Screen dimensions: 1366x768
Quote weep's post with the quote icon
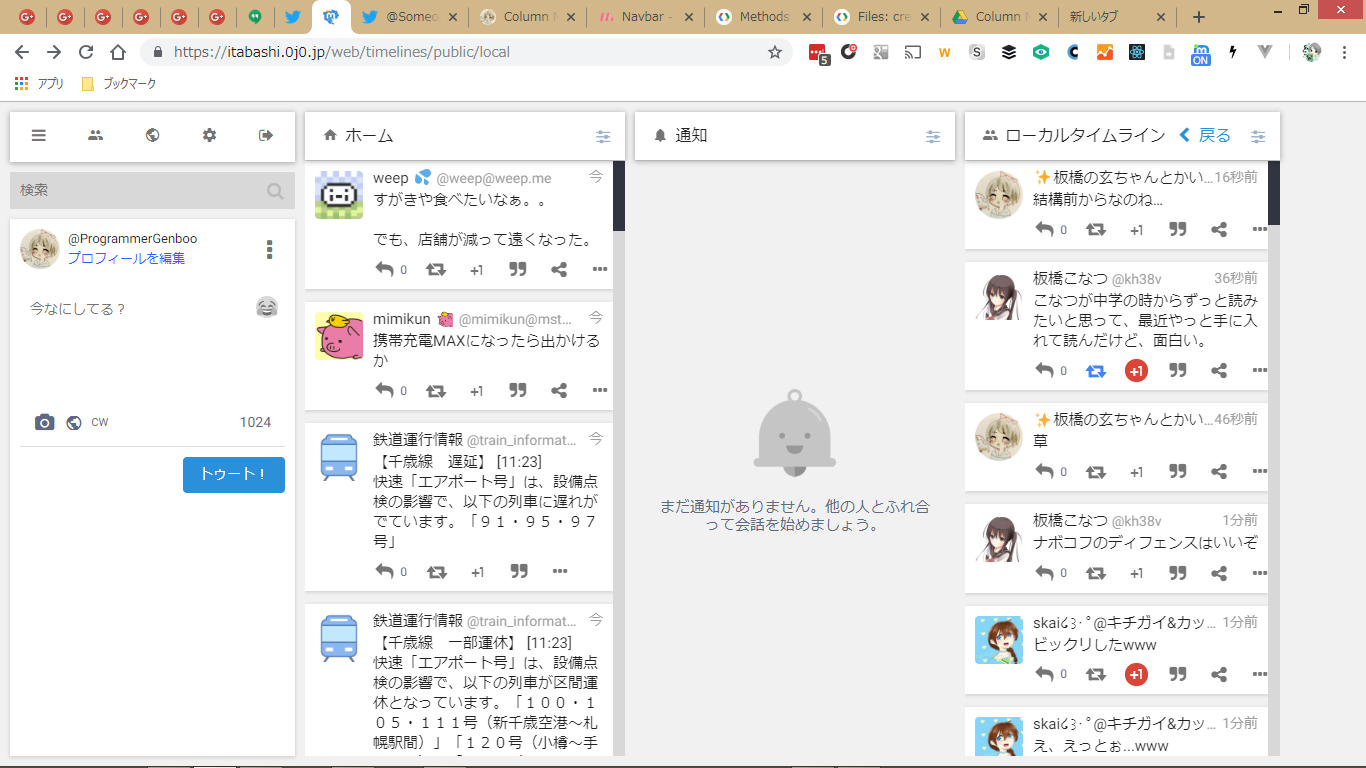pyautogui.click(x=518, y=269)
